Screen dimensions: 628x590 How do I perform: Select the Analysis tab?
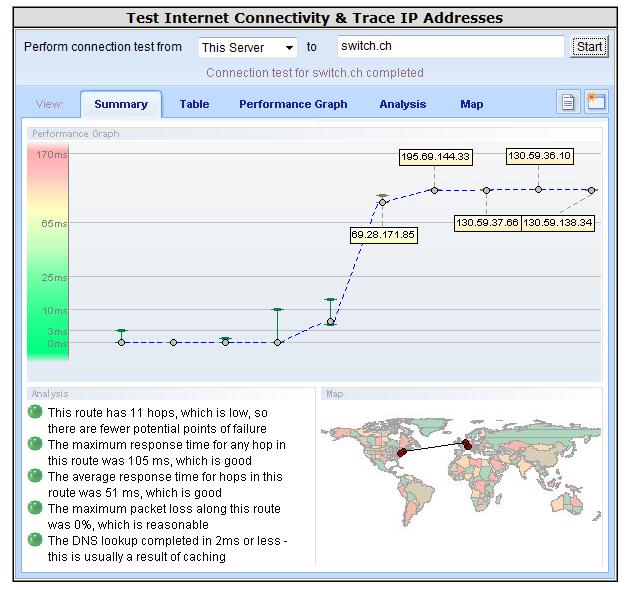[402, 104]
